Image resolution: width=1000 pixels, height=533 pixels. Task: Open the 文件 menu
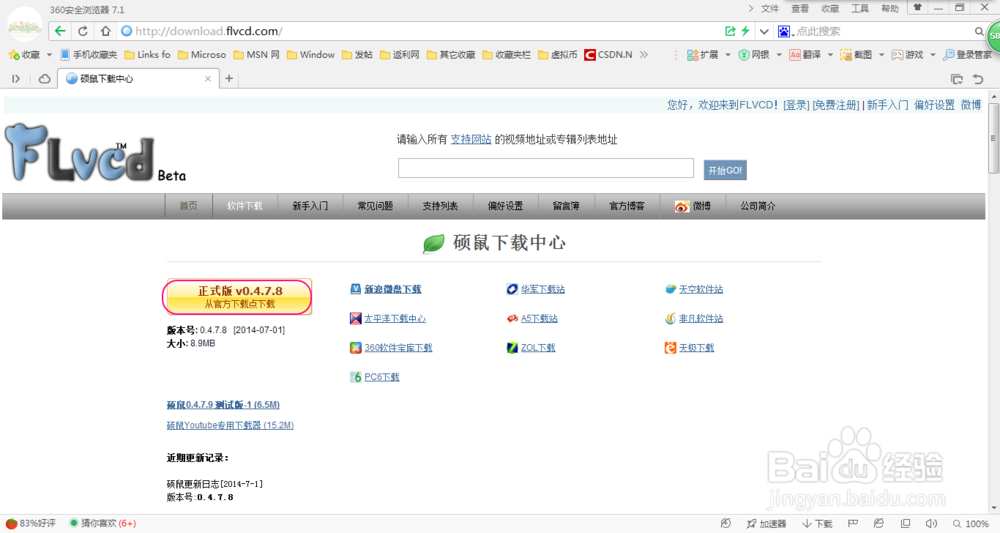(770, 8)
